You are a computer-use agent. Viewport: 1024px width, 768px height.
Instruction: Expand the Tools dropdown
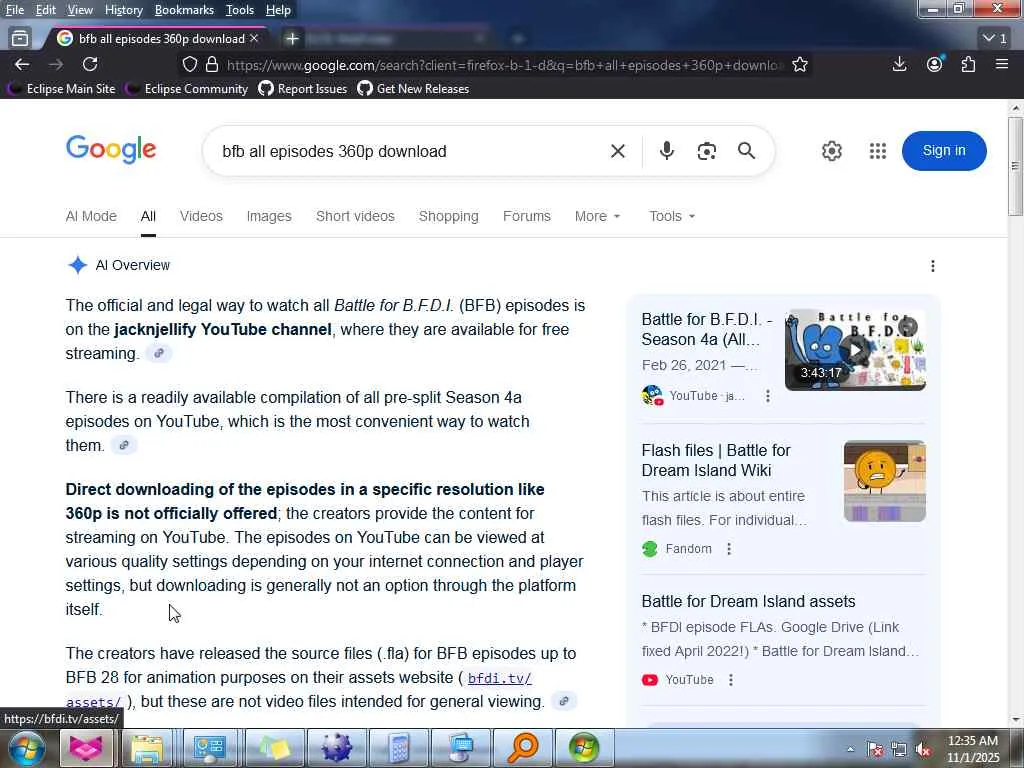pyautogui.click(x=672, y=216)
